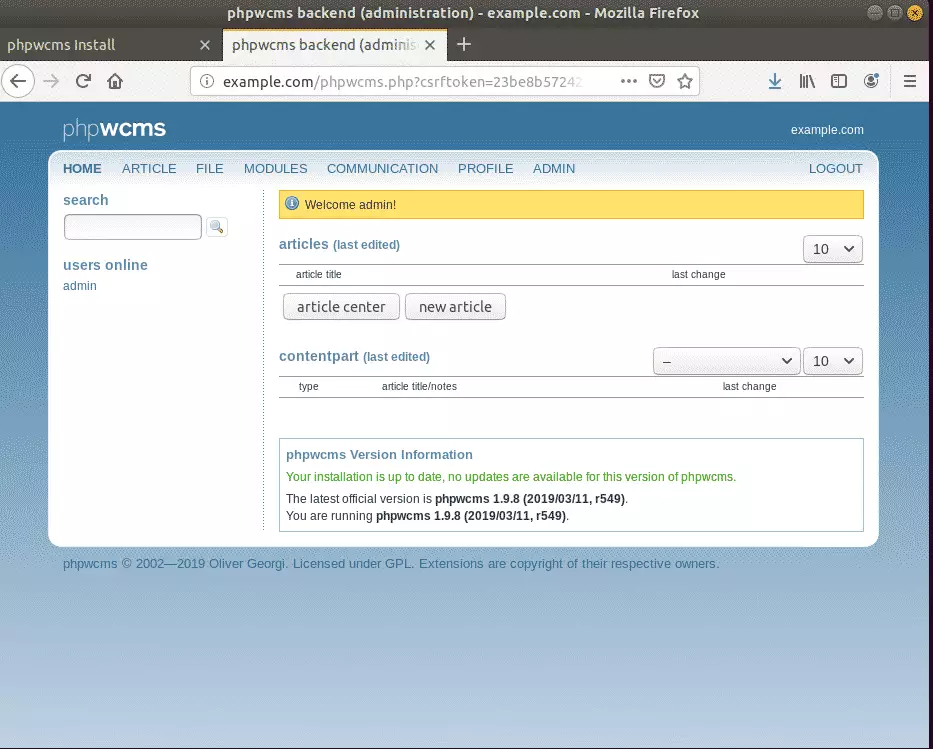
Task: Open the Firefox home page icon
Action: [x=115, y=81]
